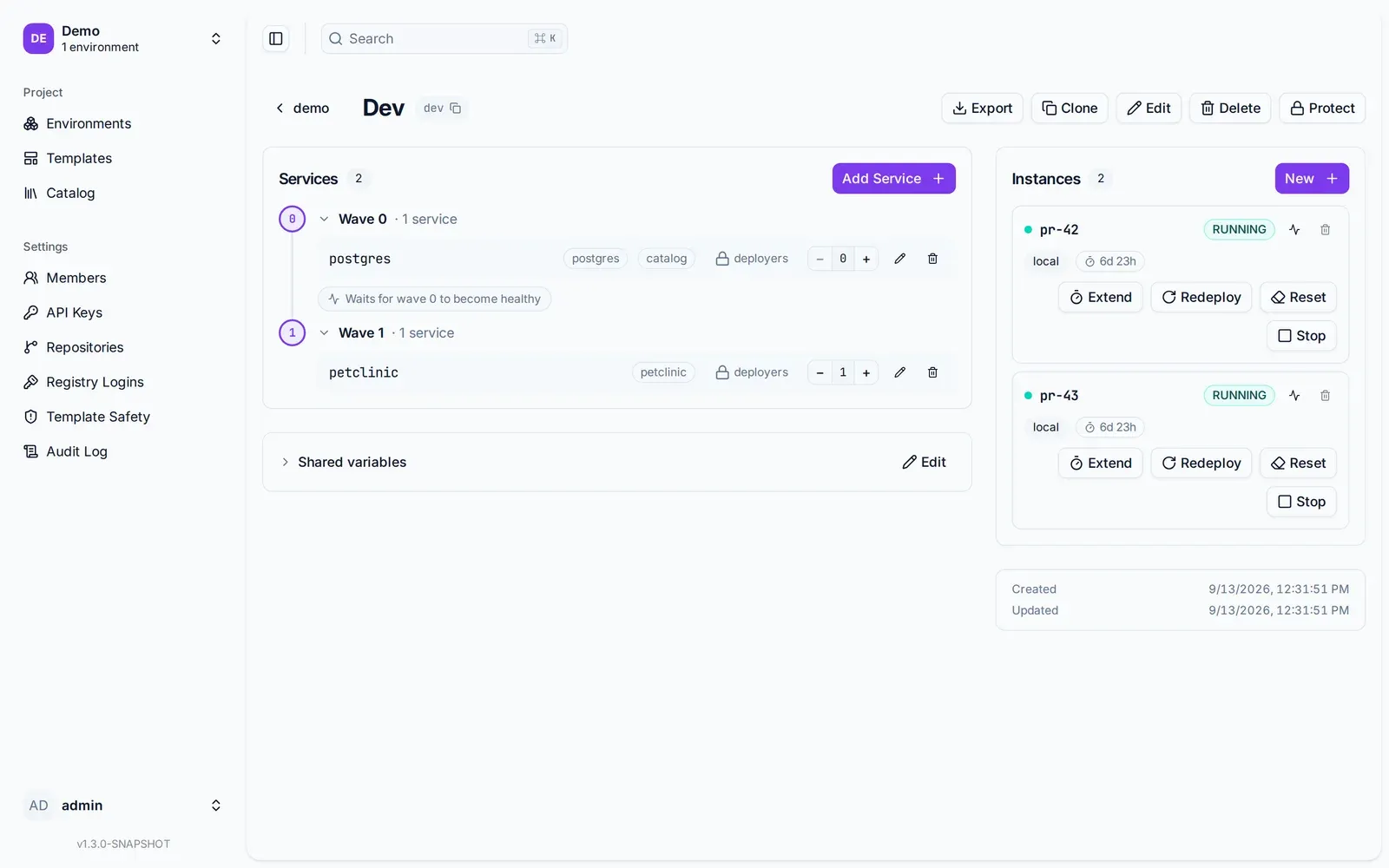
Task: Go back to demo
Action: click(x=302, y=108)
